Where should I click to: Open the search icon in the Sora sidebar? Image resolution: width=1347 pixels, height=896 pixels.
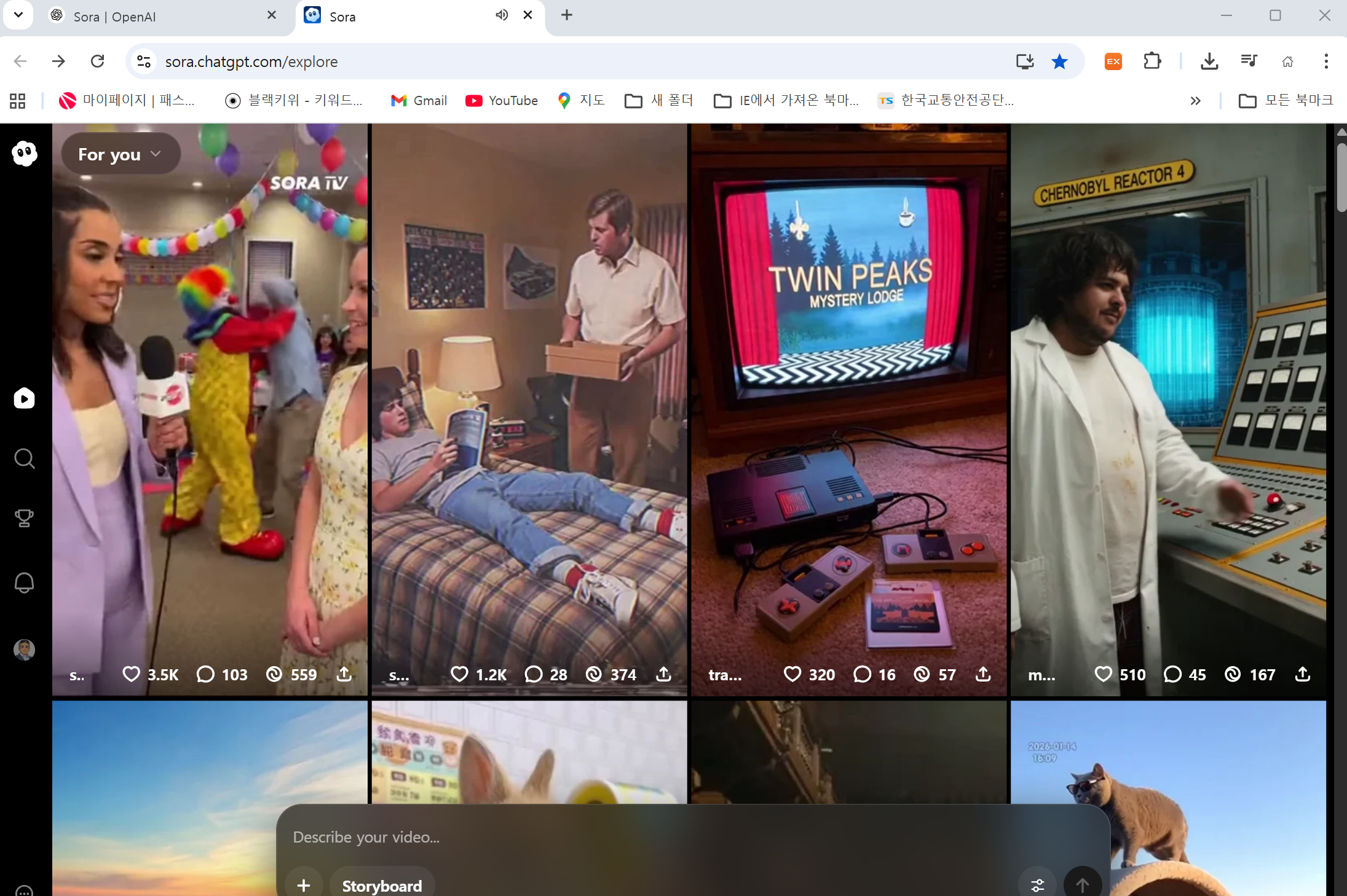tap(25, 458)
